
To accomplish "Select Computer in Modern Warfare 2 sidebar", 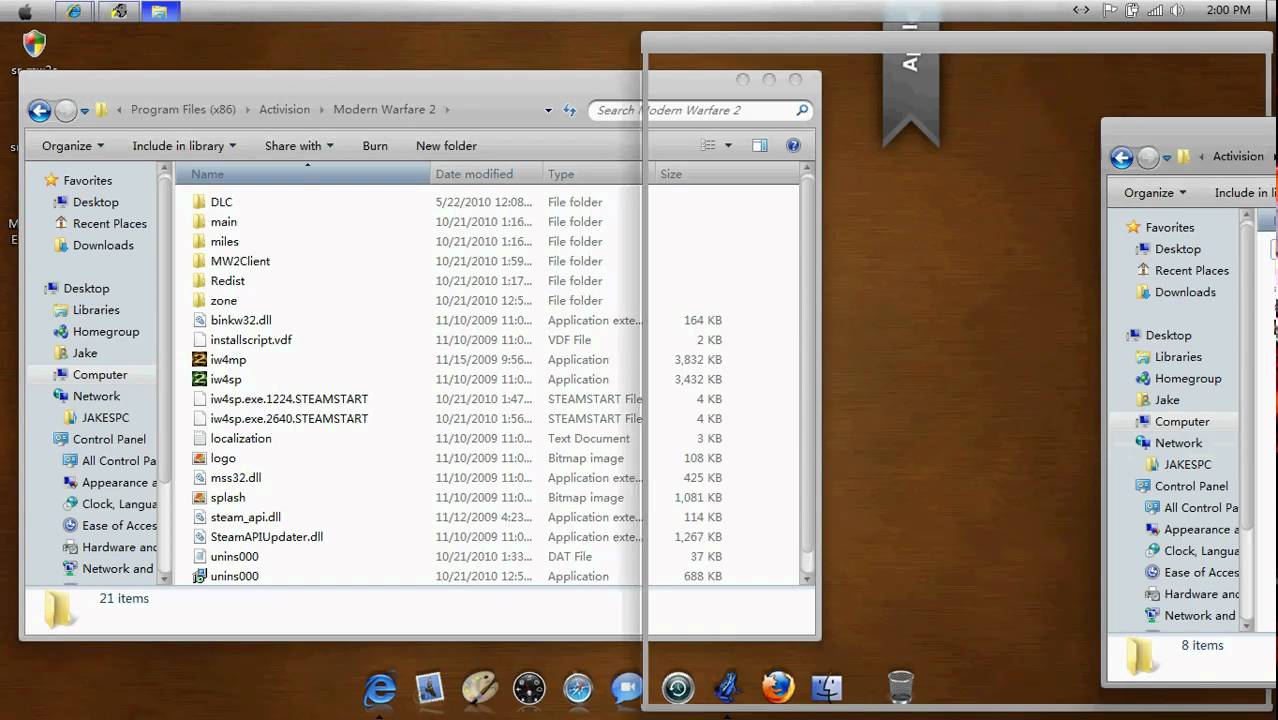I will tap(99, 375).
